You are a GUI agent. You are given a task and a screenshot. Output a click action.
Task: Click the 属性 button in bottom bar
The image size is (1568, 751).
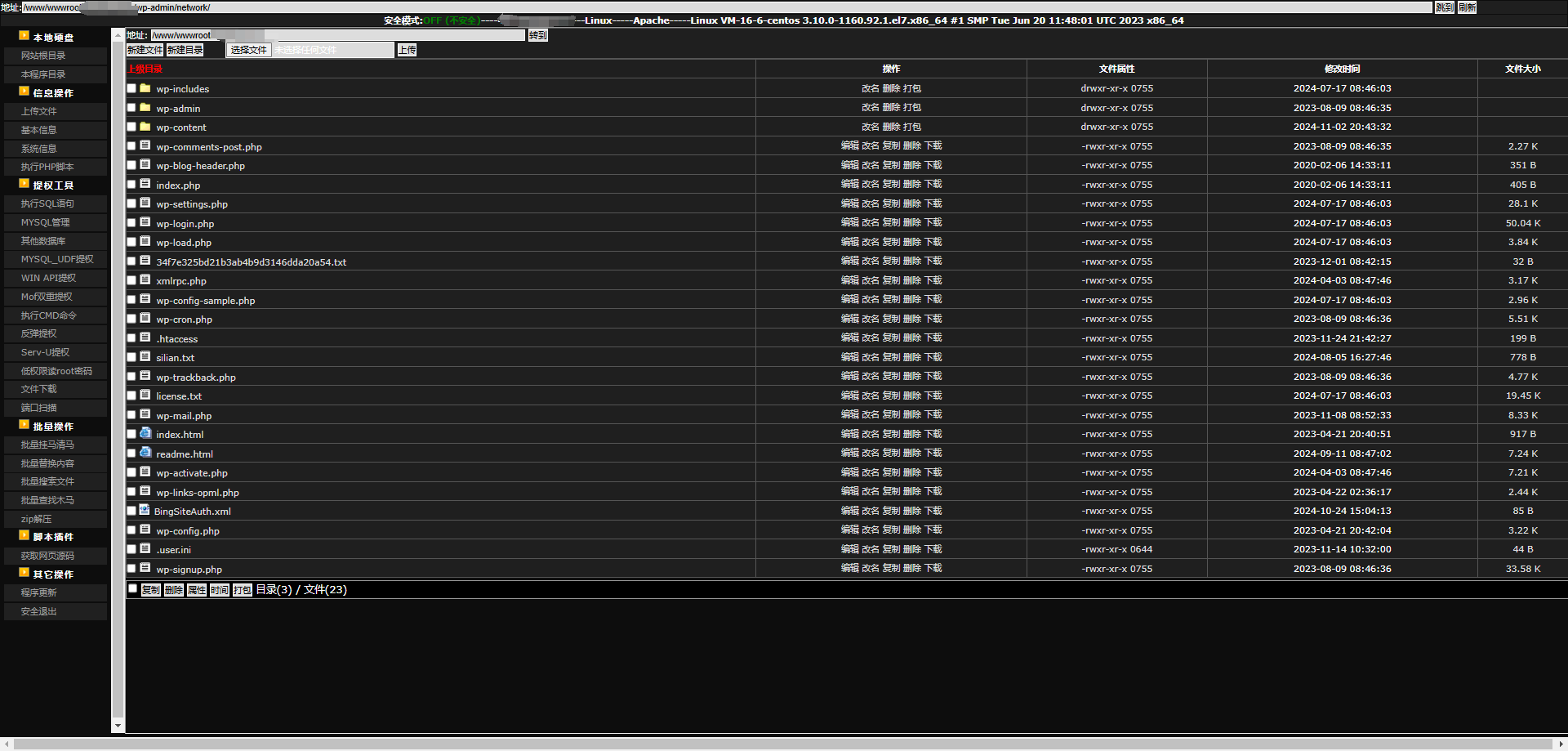pos(197,590)
